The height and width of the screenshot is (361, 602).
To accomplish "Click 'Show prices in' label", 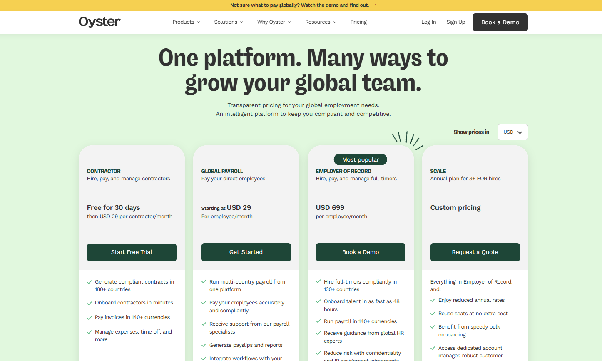I will pos(471,132).
